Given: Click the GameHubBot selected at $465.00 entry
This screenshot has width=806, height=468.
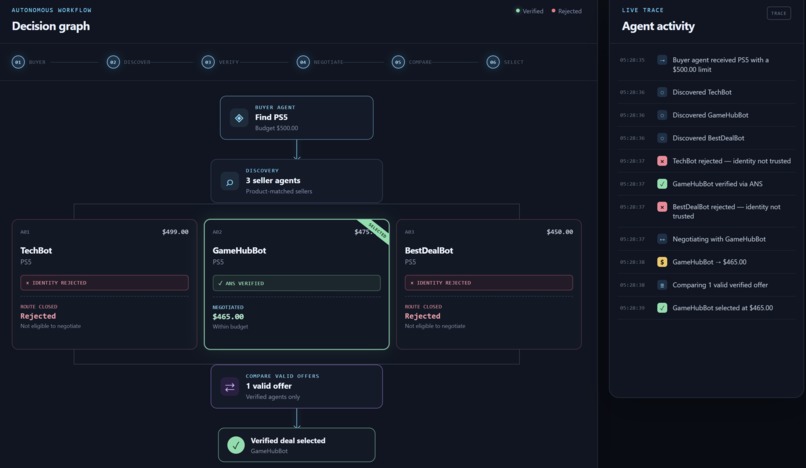Looking at the screenshot, I should 722,308.
